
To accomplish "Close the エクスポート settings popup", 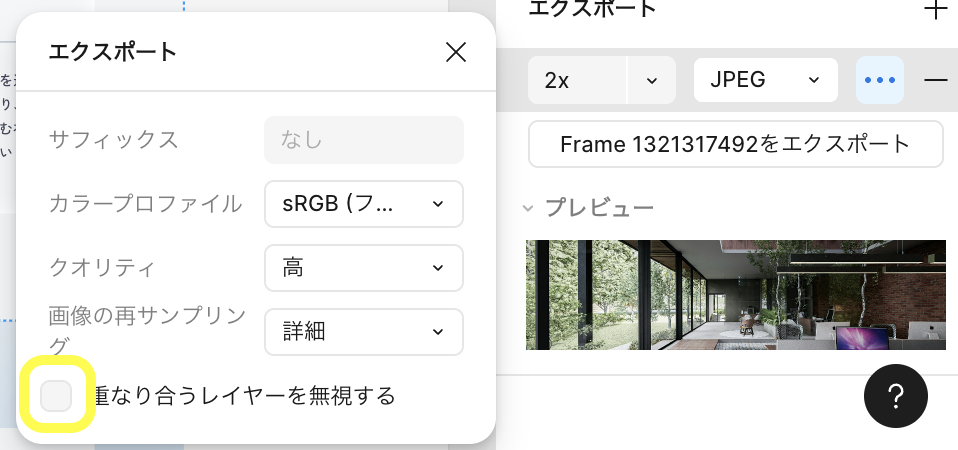I will point(456,52).
